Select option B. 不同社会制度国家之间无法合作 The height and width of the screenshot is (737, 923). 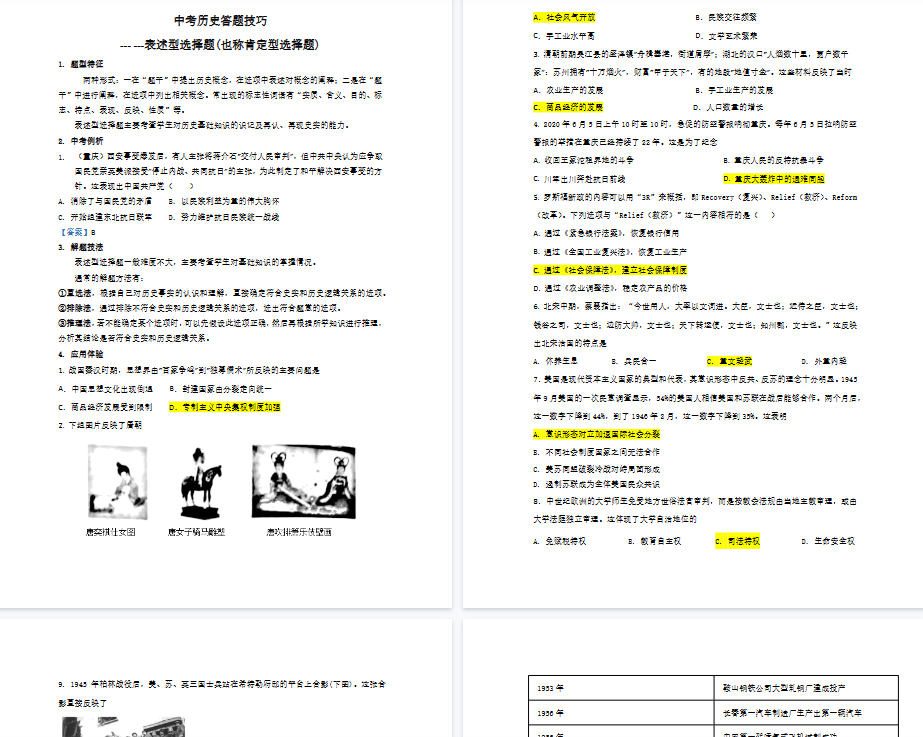pyautogui.click(x=596, y=452)
